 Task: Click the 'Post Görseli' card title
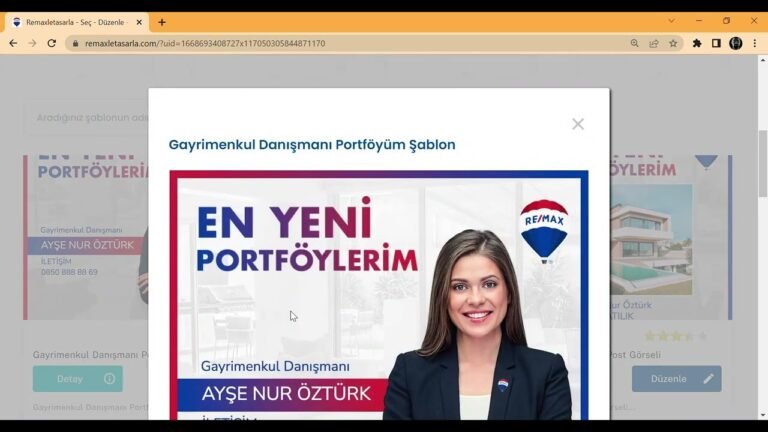point(635,355)
